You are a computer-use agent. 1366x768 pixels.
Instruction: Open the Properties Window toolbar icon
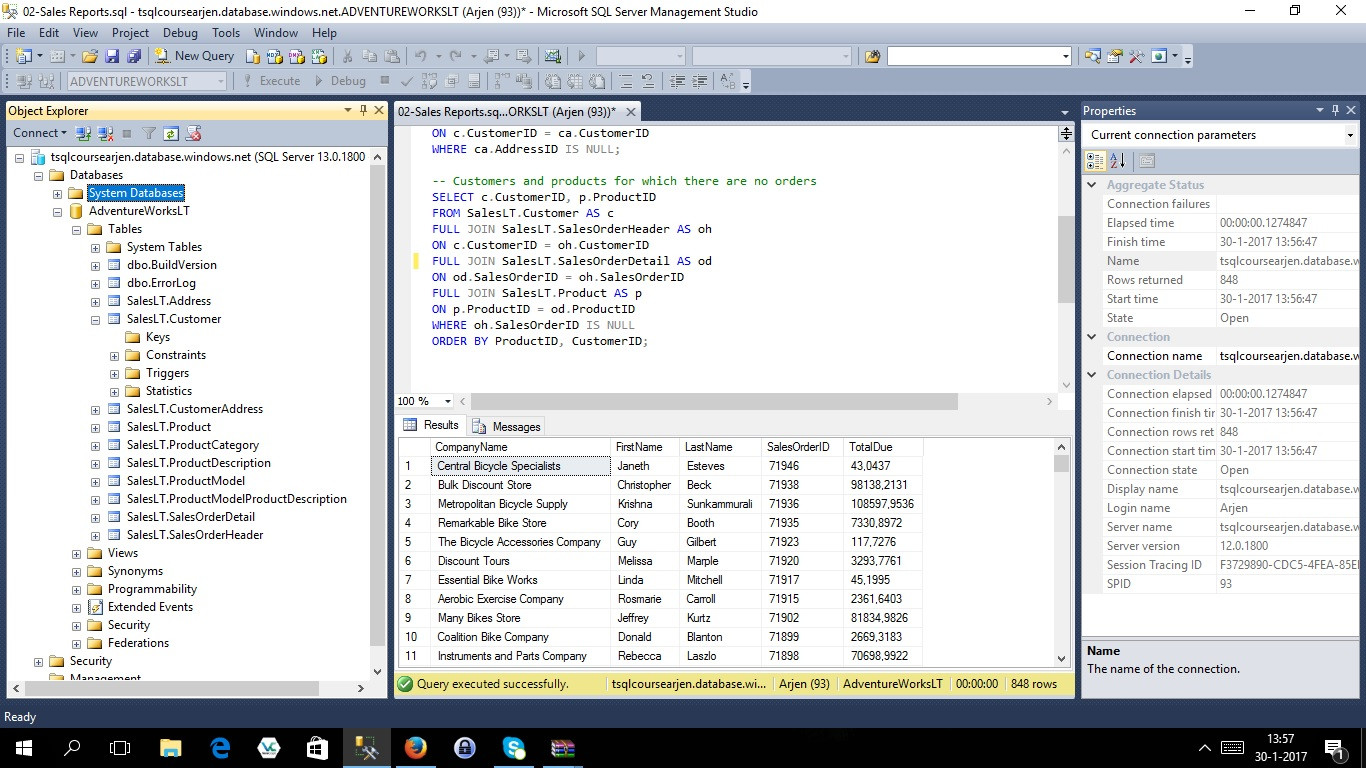point(1115,56)
